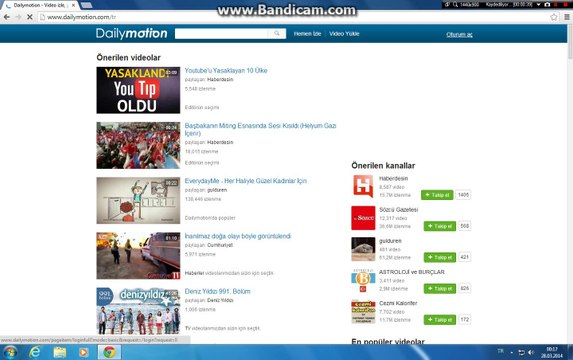Open gulduren channel avatar

pos(363,249)
